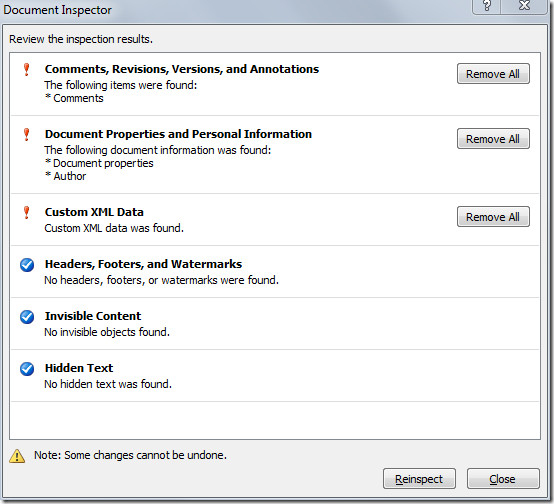
Task: Select the Document Properties and Personal Information heading
Action: click(178, 134)
